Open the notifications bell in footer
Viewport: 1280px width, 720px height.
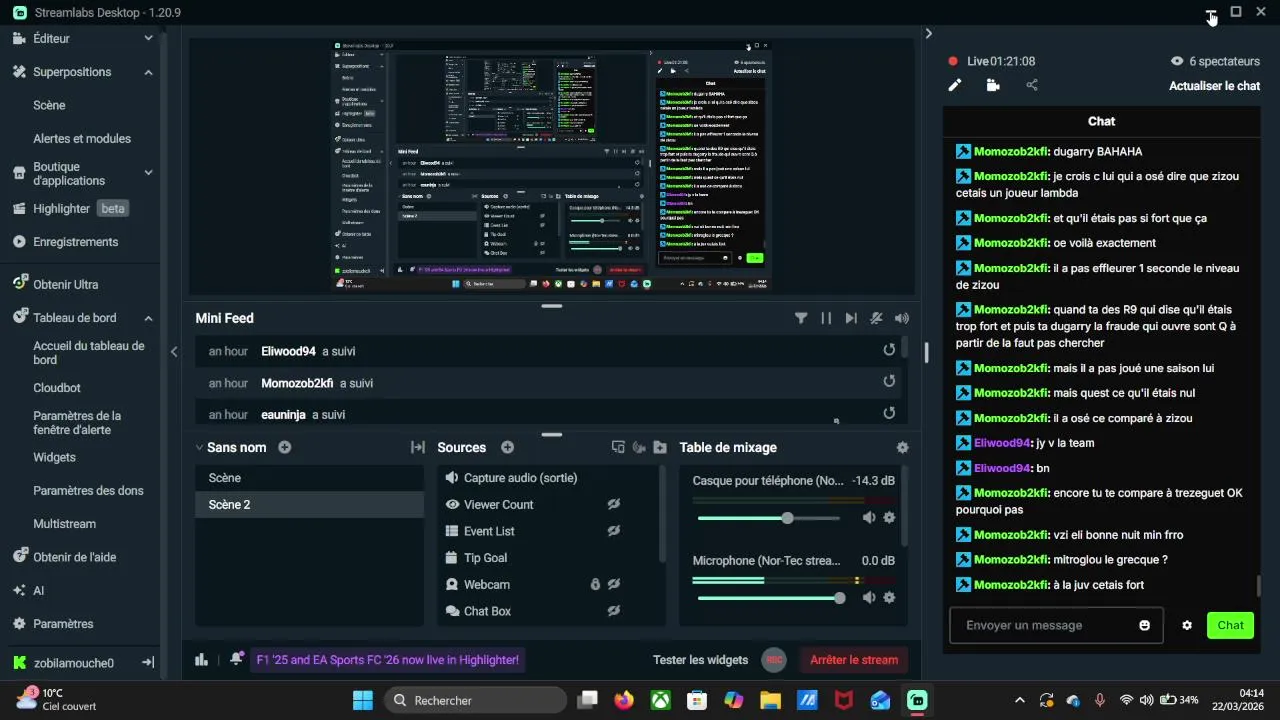click(x=236, y=659)
